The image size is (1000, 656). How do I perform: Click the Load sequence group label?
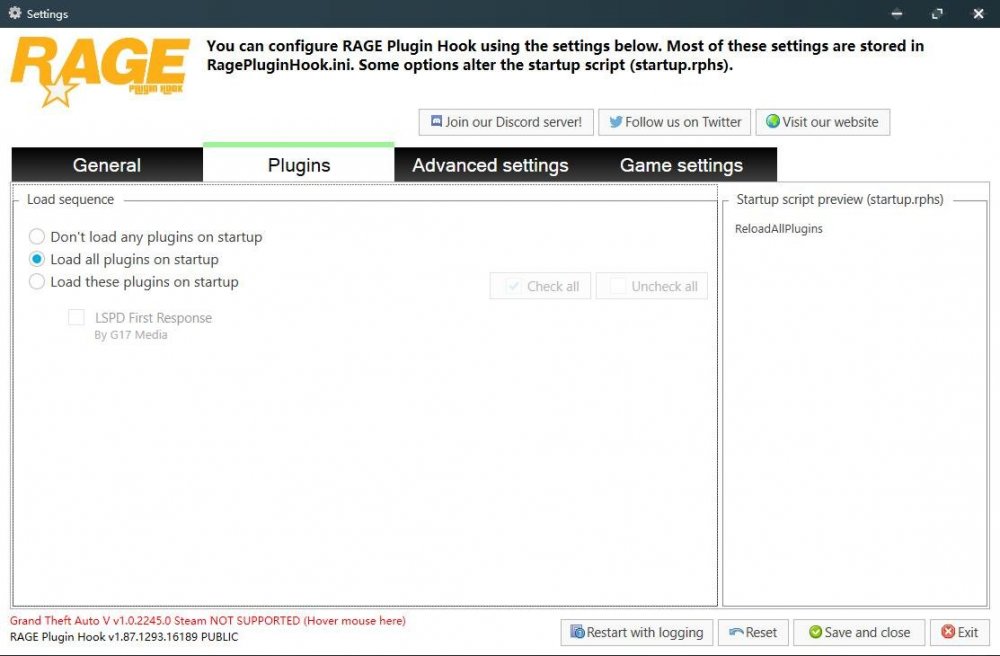point(70,200)
